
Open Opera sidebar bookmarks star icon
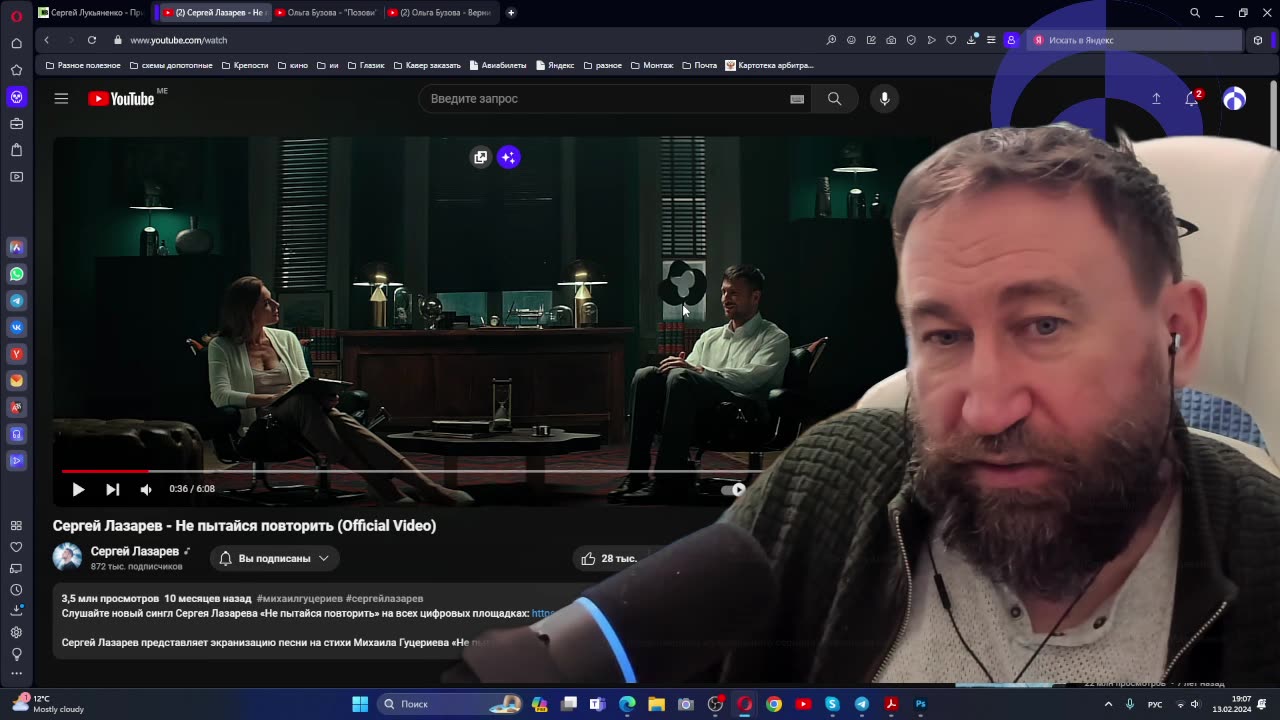point(16,70)
